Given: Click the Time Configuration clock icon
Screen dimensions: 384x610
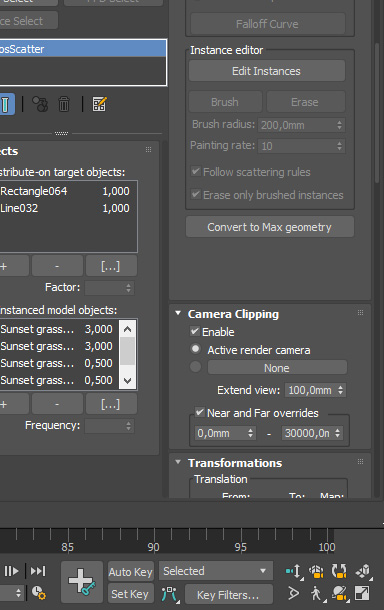Looking at the screenshot, I should tap(38, 593).
